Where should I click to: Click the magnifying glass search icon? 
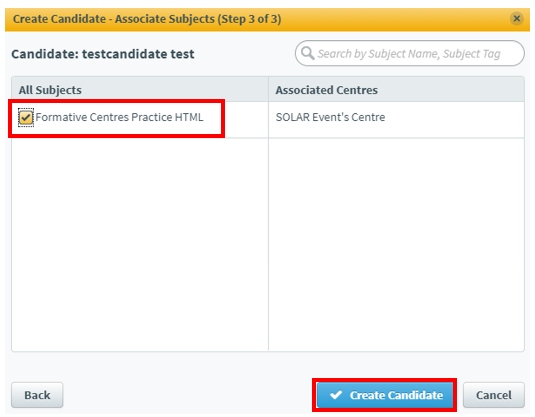coord(307,53)
